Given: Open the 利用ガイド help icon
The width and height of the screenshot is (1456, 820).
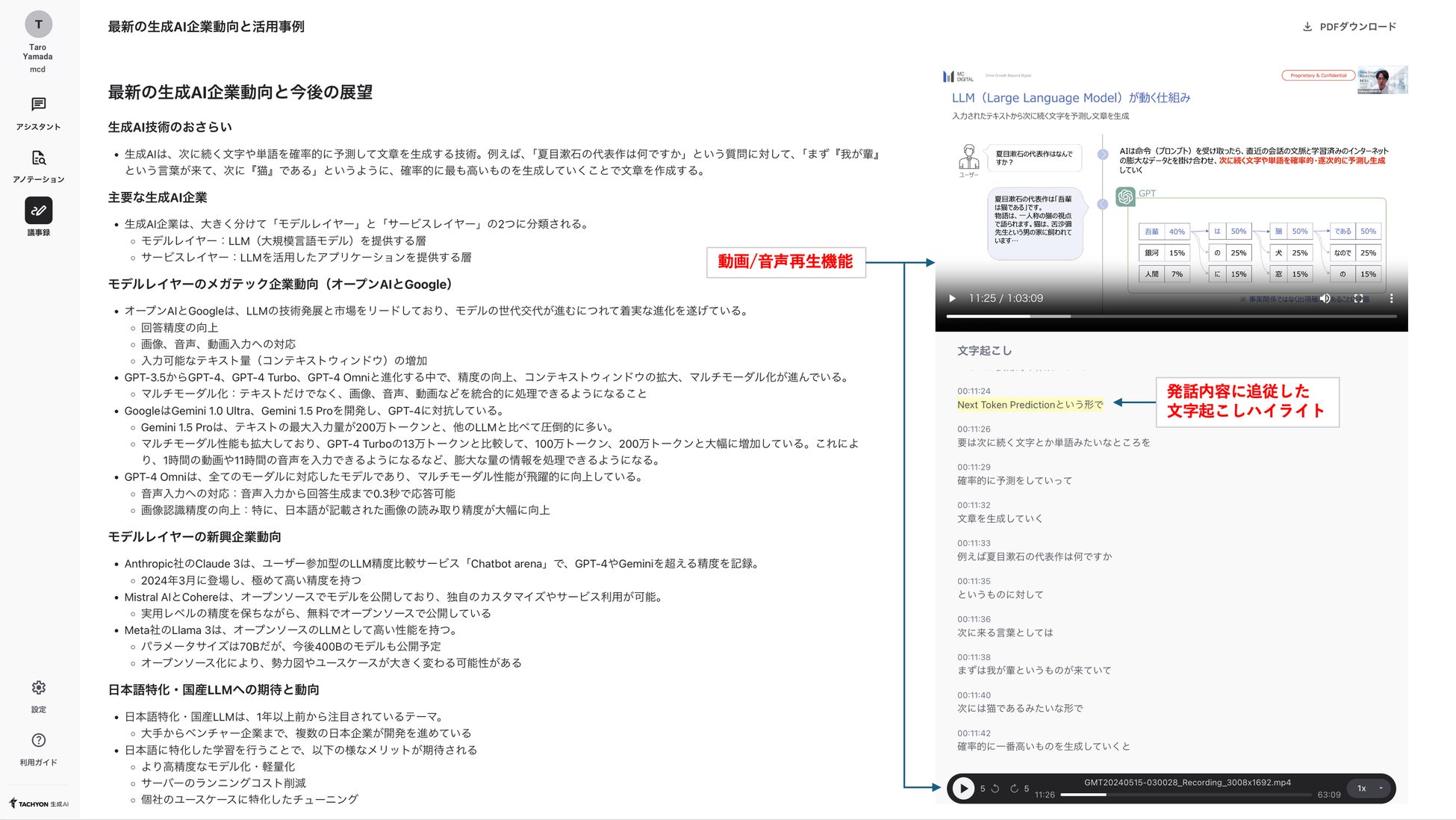Looking at the screenshot, I should tap(38, 740).
